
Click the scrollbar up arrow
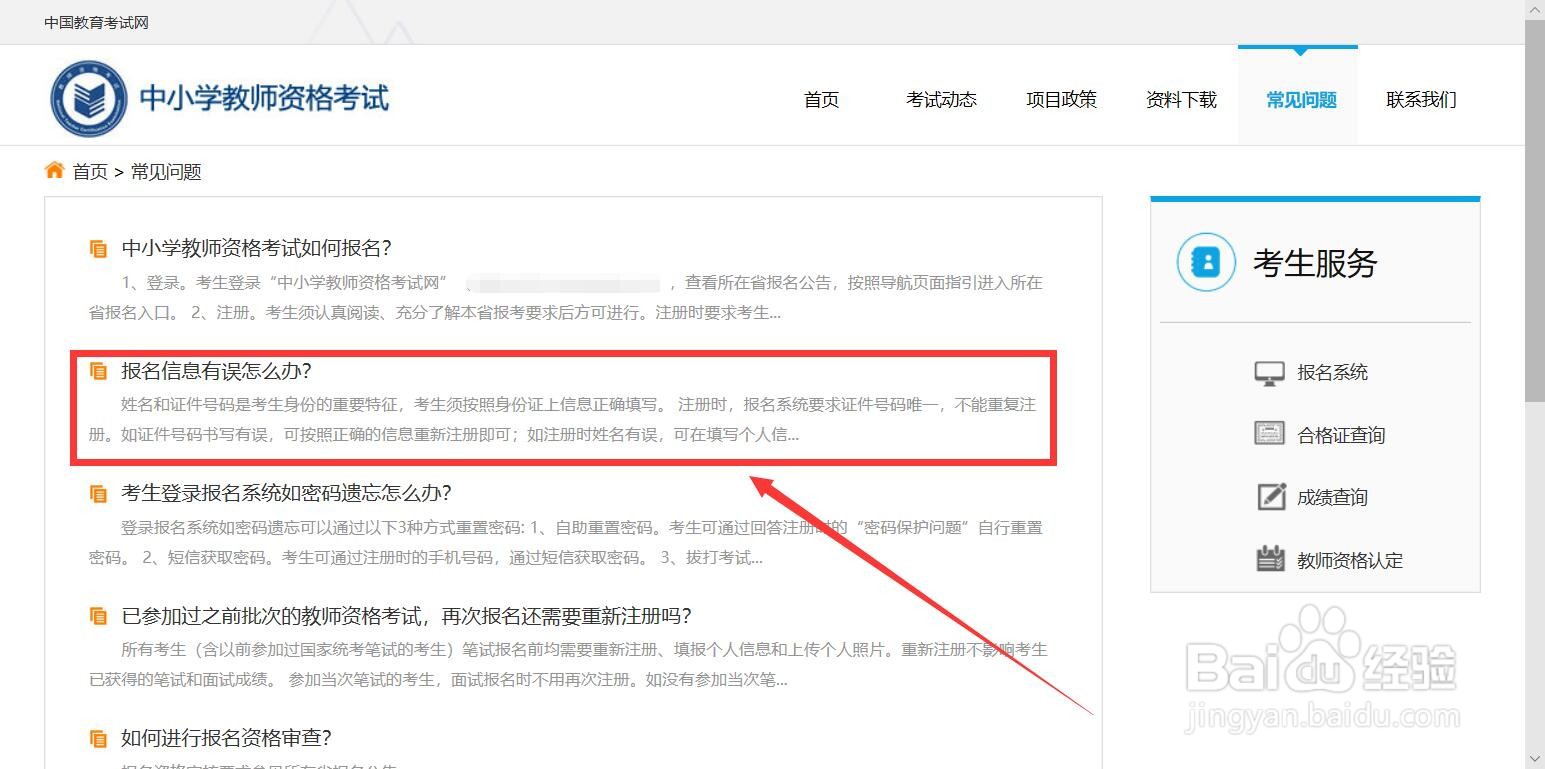point(1537,8)
